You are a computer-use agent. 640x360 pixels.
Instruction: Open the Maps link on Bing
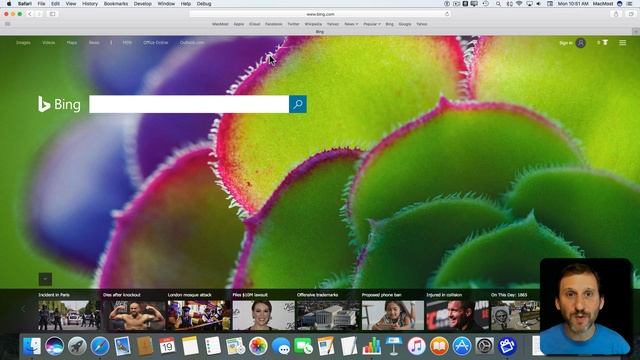coord(72,42)
